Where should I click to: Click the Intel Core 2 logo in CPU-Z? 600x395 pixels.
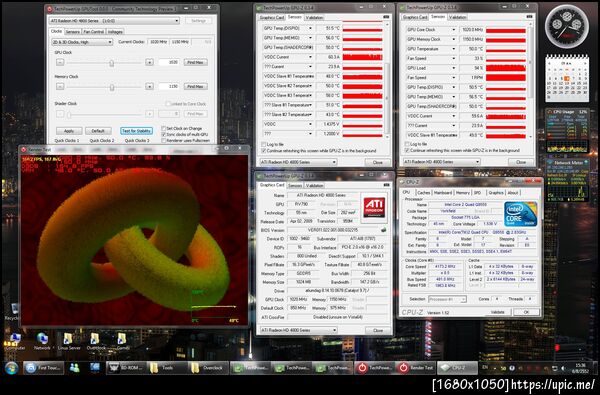(521, 214)
